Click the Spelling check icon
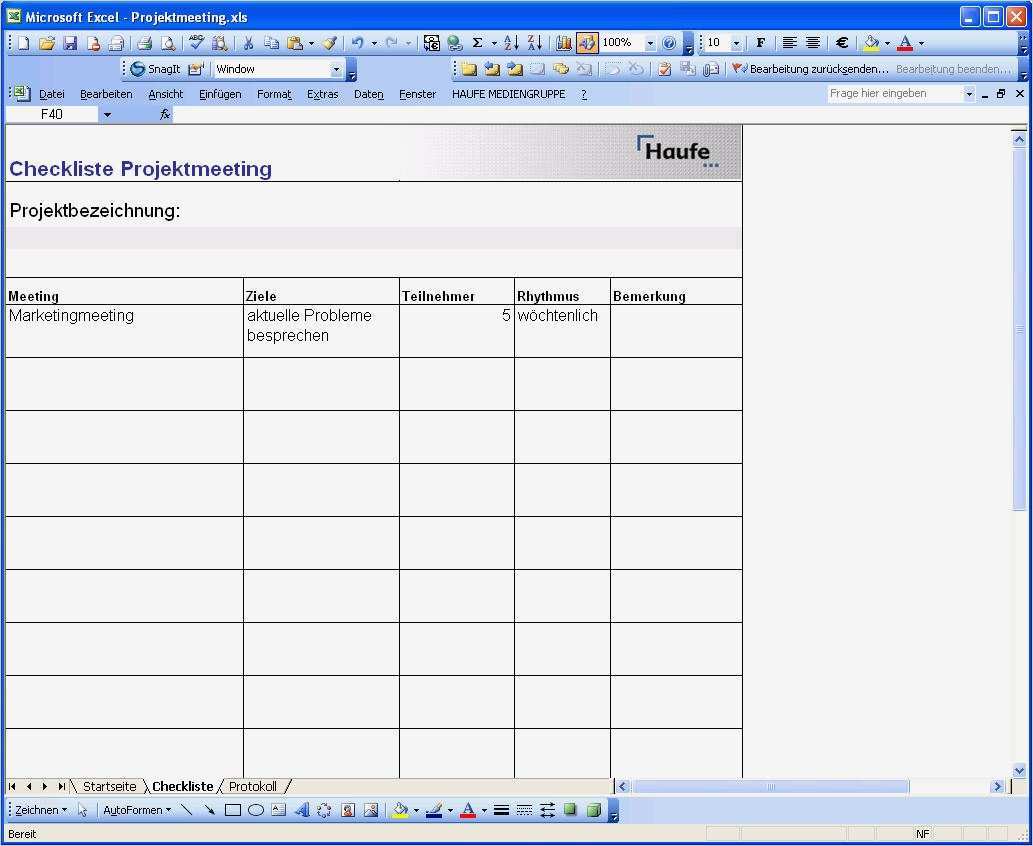Viewport: 1033px width, 846px height. pos(195,42)
